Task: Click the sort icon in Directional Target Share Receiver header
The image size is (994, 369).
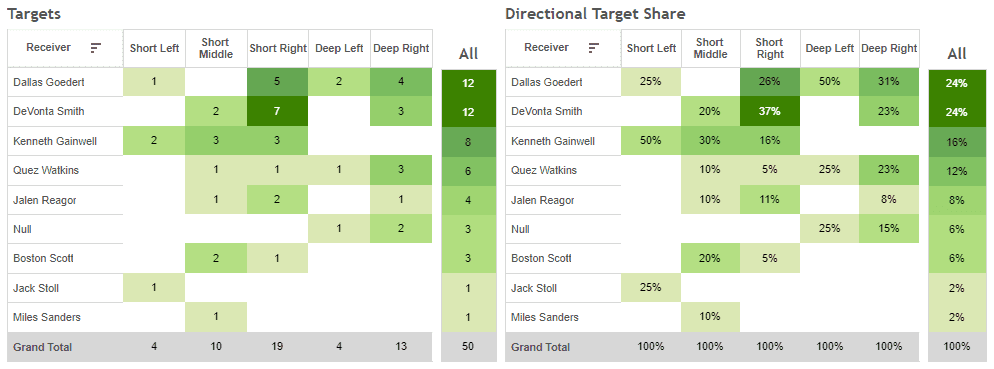Action: [x=594, y=48]
